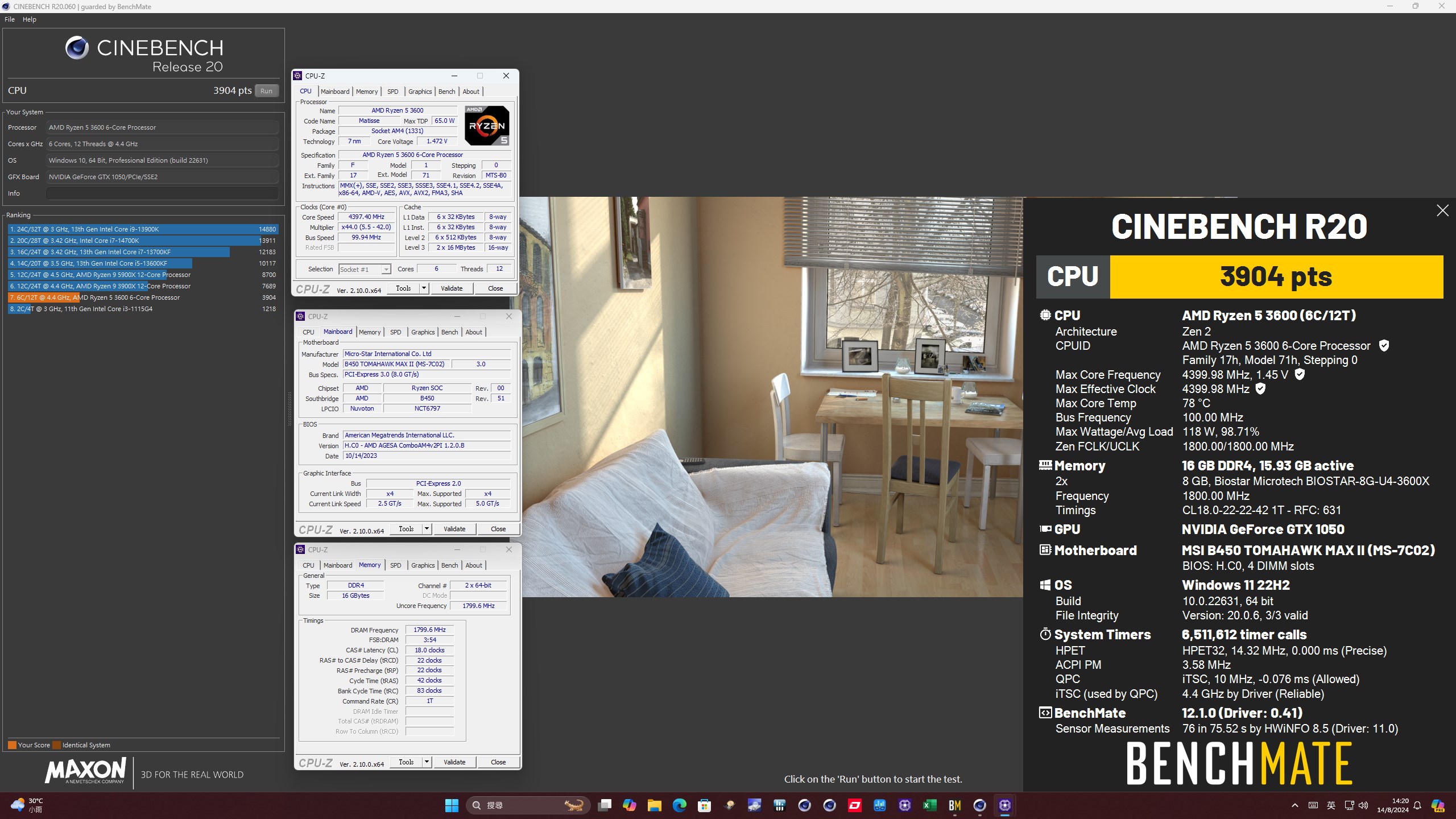Image resolution: width=1456 pixels, height=819 pixels.
Task: Close the BenchMate result overlay panel
Action: (1442, 210)
